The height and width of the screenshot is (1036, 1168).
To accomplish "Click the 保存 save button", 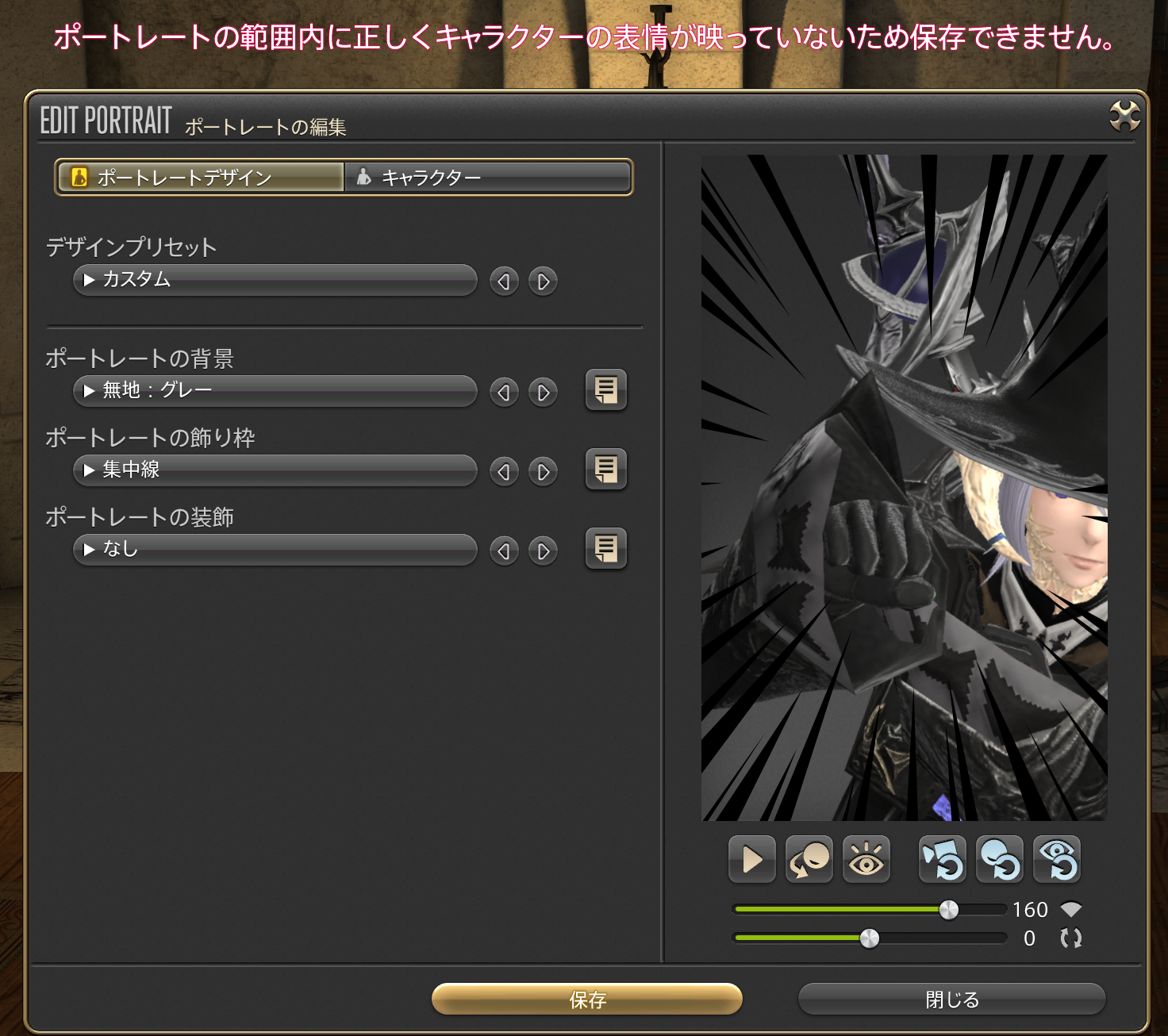I will (x=586, y=1000).
